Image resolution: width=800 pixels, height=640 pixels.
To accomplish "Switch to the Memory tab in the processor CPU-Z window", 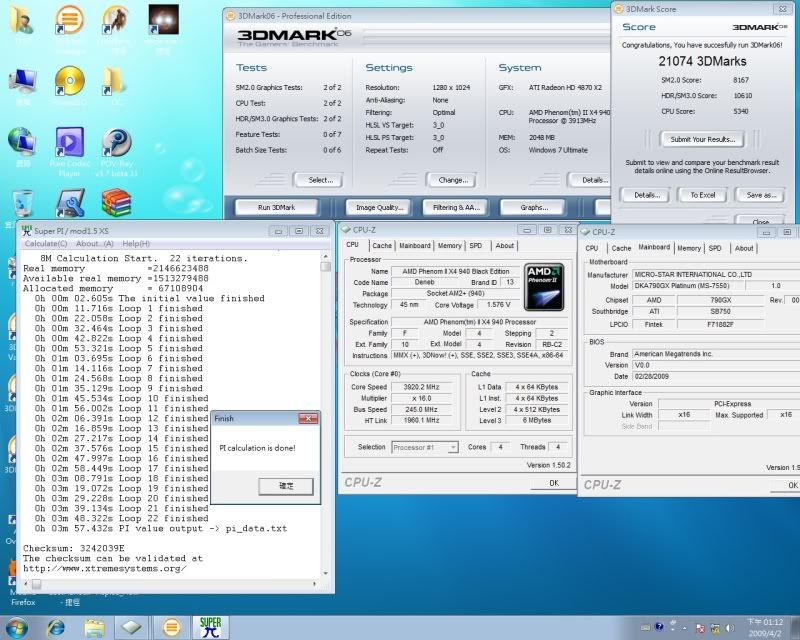I will (x=449, y=245).
